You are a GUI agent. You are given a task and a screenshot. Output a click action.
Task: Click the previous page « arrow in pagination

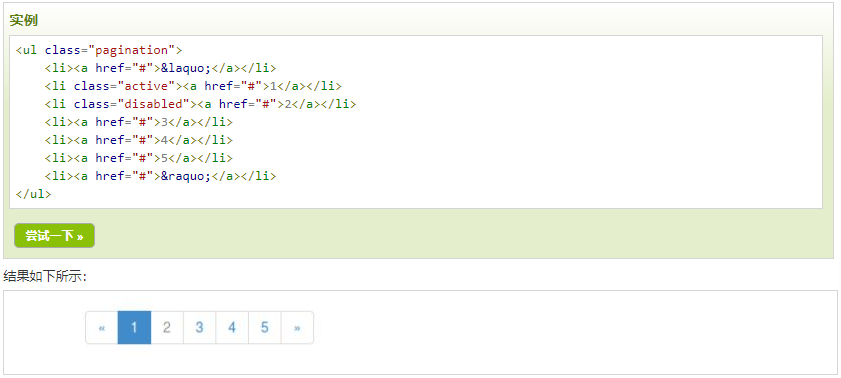pos(102,328)
